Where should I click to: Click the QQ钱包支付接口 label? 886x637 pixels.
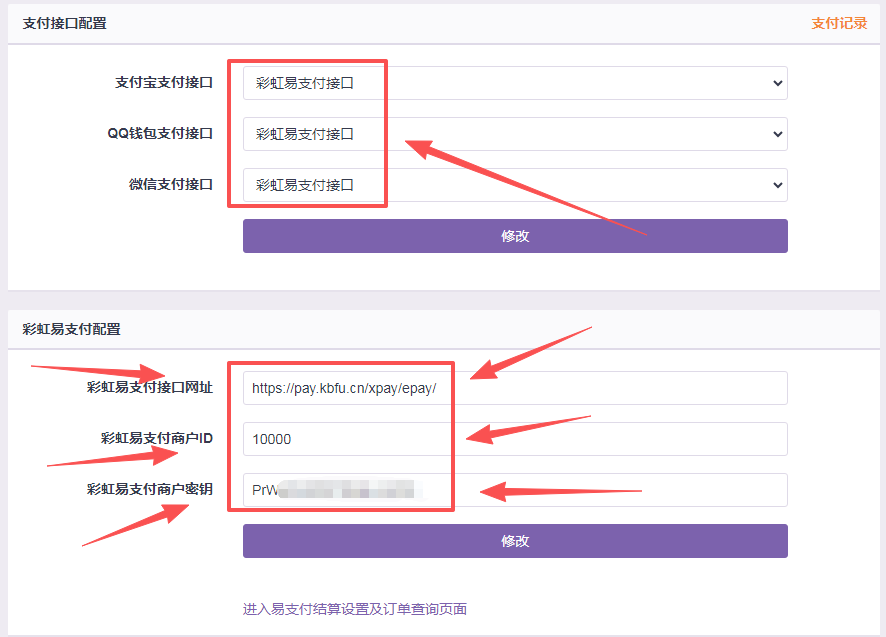tap(160, 134)
